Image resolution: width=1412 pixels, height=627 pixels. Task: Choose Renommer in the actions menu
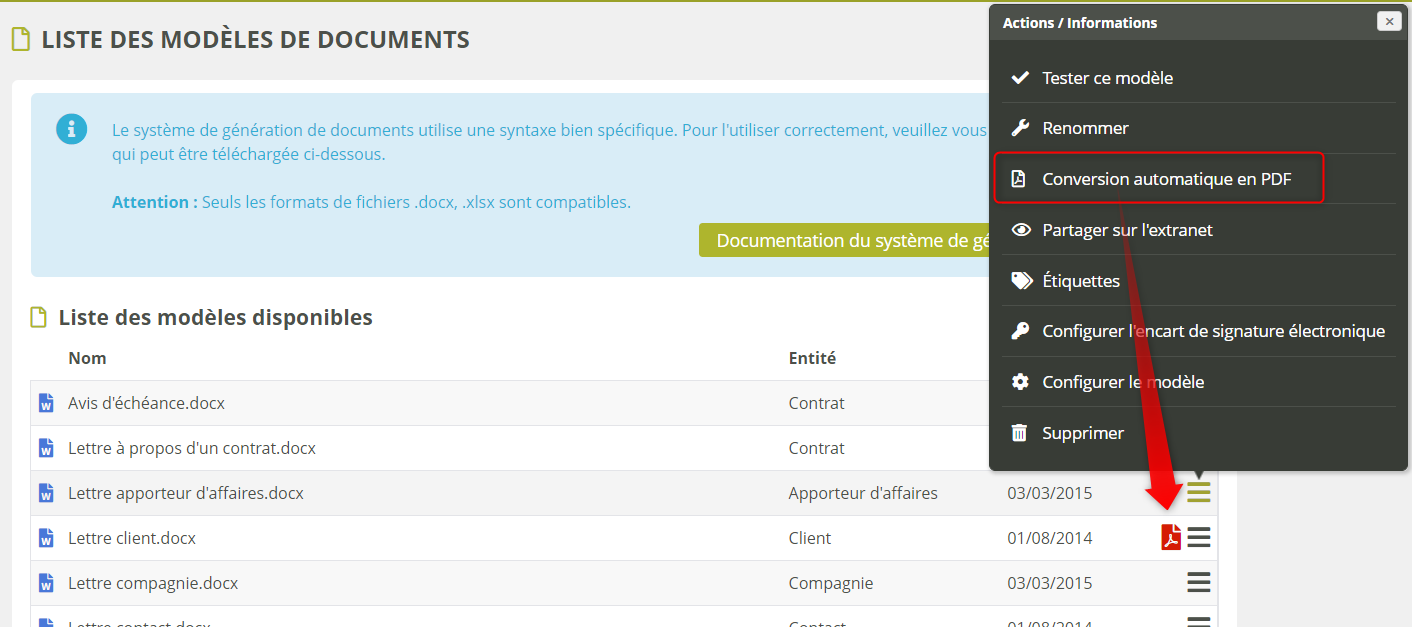pyautogui.click(x=1085, y=128)
